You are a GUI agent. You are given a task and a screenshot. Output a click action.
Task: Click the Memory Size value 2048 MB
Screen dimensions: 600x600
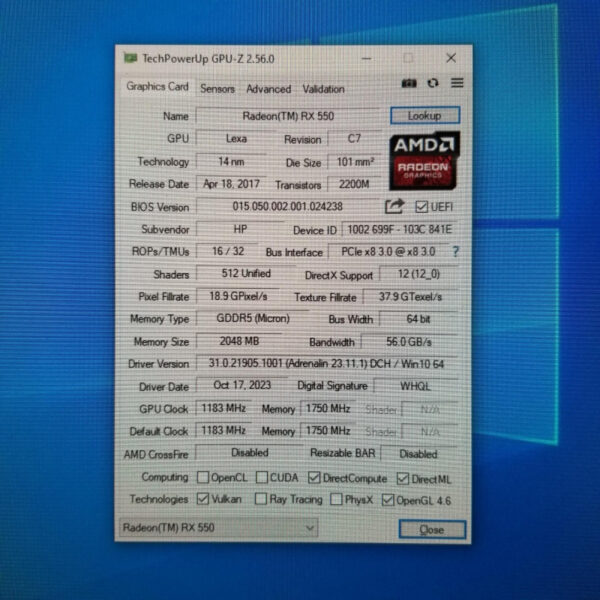coord(239,341)
